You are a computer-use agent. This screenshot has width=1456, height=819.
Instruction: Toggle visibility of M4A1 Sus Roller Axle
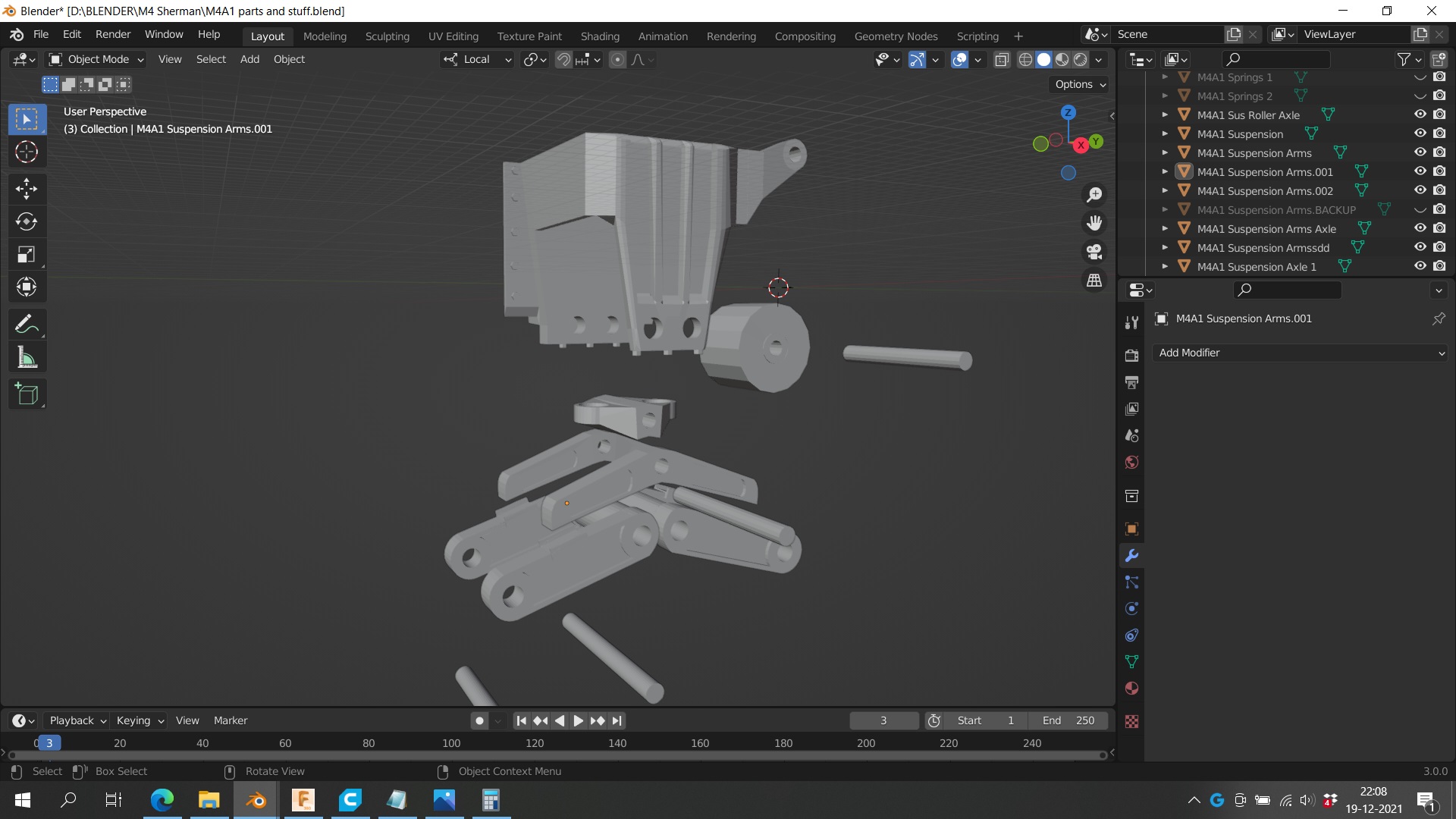[x=1420, y=115]
